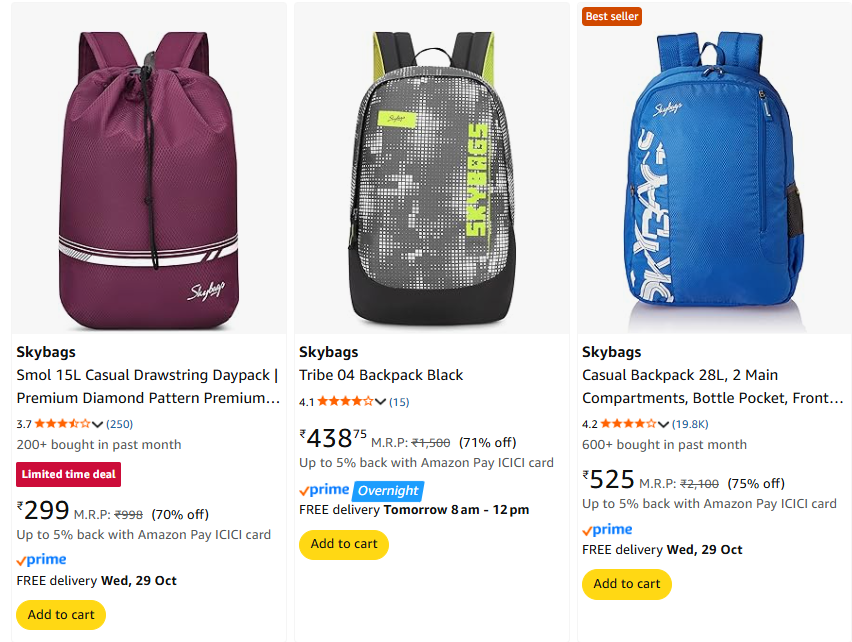Expand rating dropdown arrow for Casual Backpack 28L
Viewport: 852px width, 642px height.
[x=663, y=424]
